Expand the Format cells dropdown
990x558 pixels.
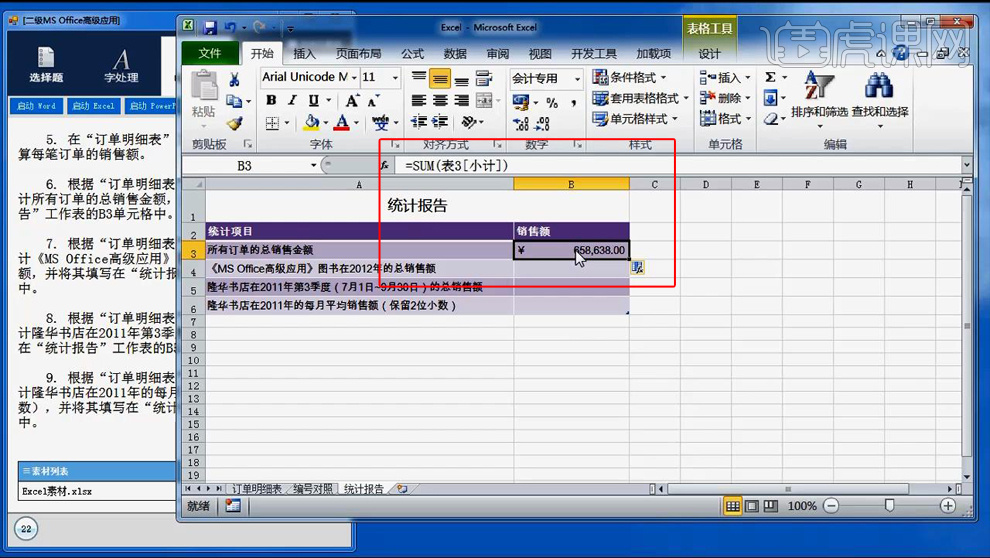pos(748,119)
